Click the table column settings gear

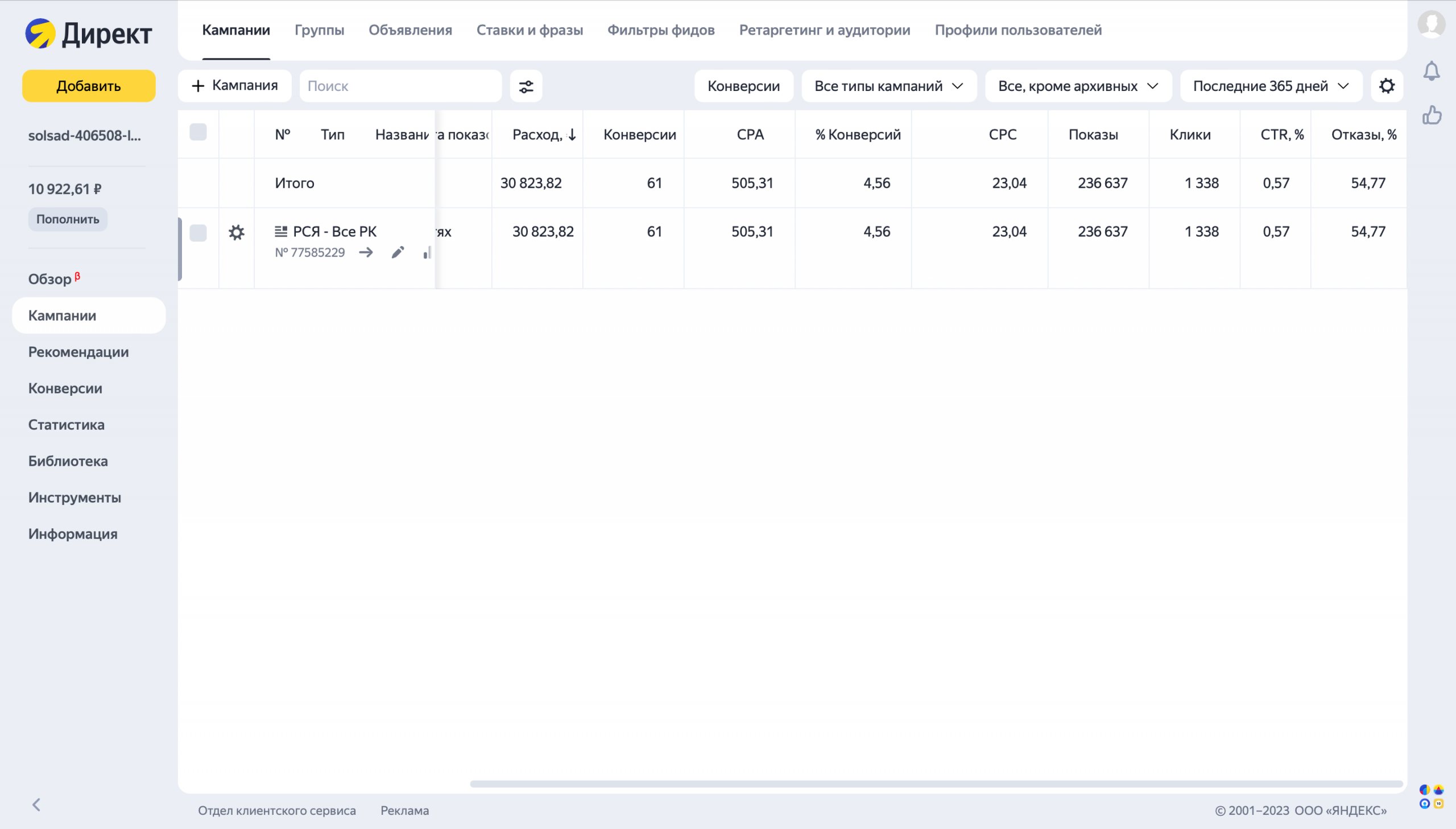(x=1387, y=86)
